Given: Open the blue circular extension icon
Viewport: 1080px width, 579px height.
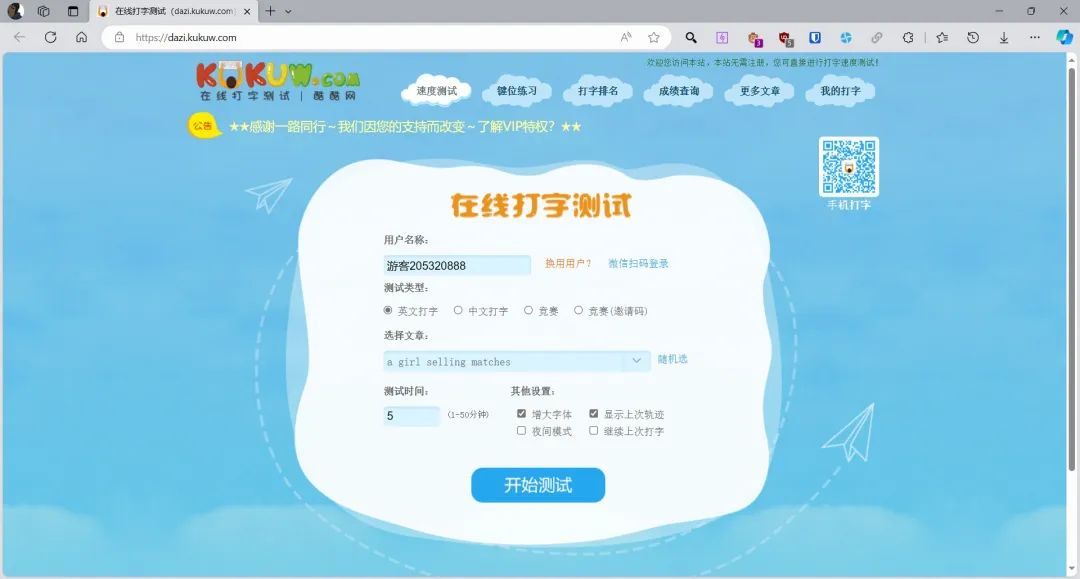Looking at the screenshot, I should pyautogui.click(x=846, y=37).
